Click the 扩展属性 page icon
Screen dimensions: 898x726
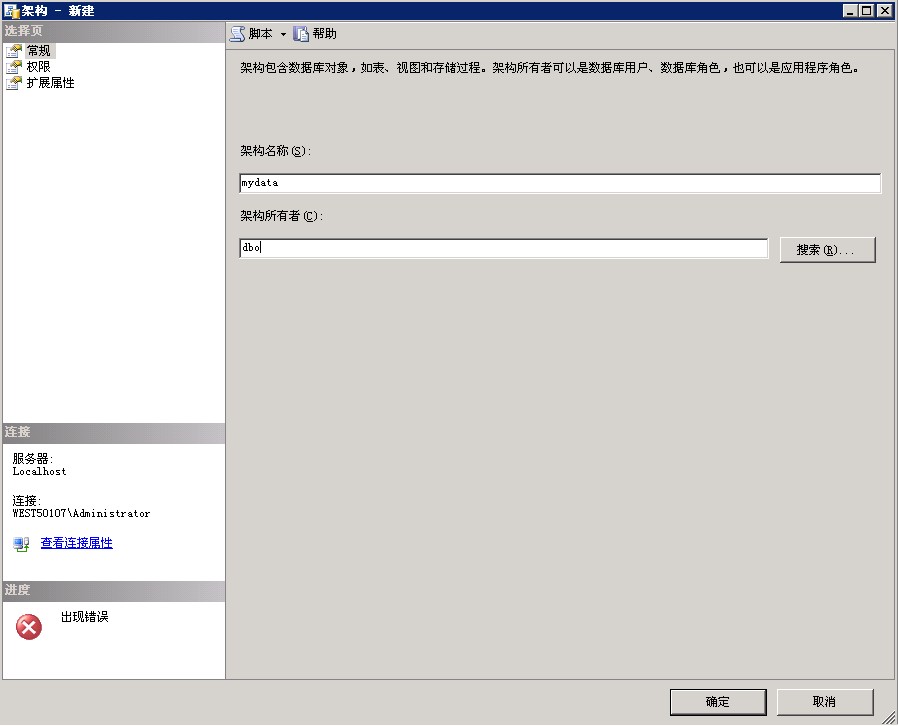tap(14, 83)
